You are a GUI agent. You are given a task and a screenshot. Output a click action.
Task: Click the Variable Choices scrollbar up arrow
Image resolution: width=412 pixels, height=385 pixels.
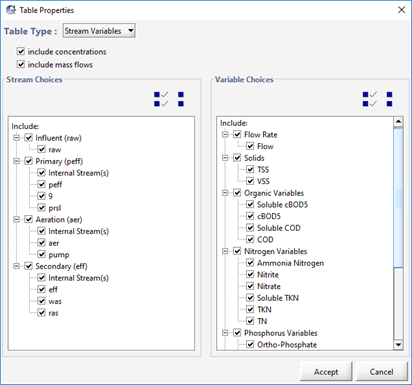[398, 122]
